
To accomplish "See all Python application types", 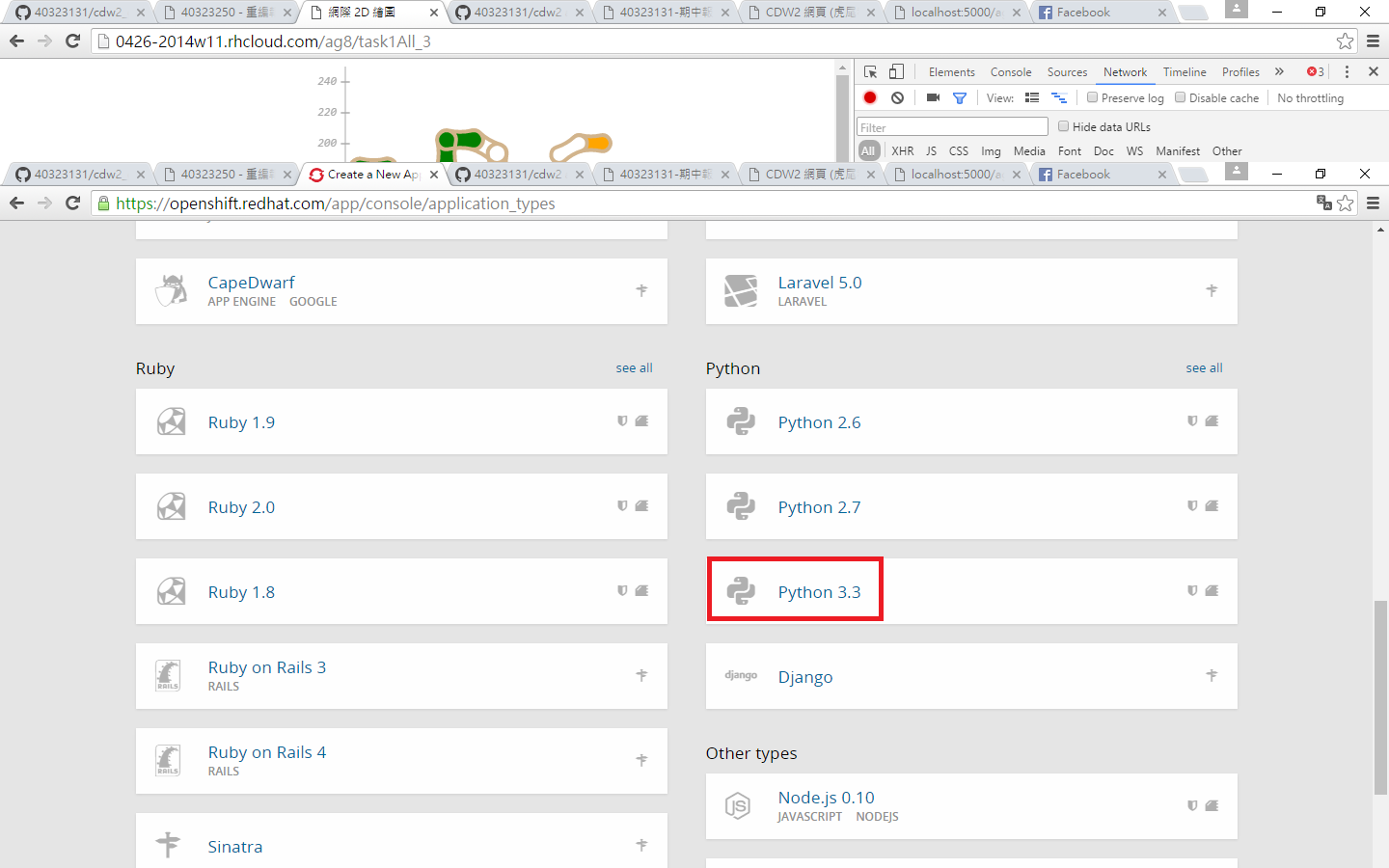I will coord(1204,367).
